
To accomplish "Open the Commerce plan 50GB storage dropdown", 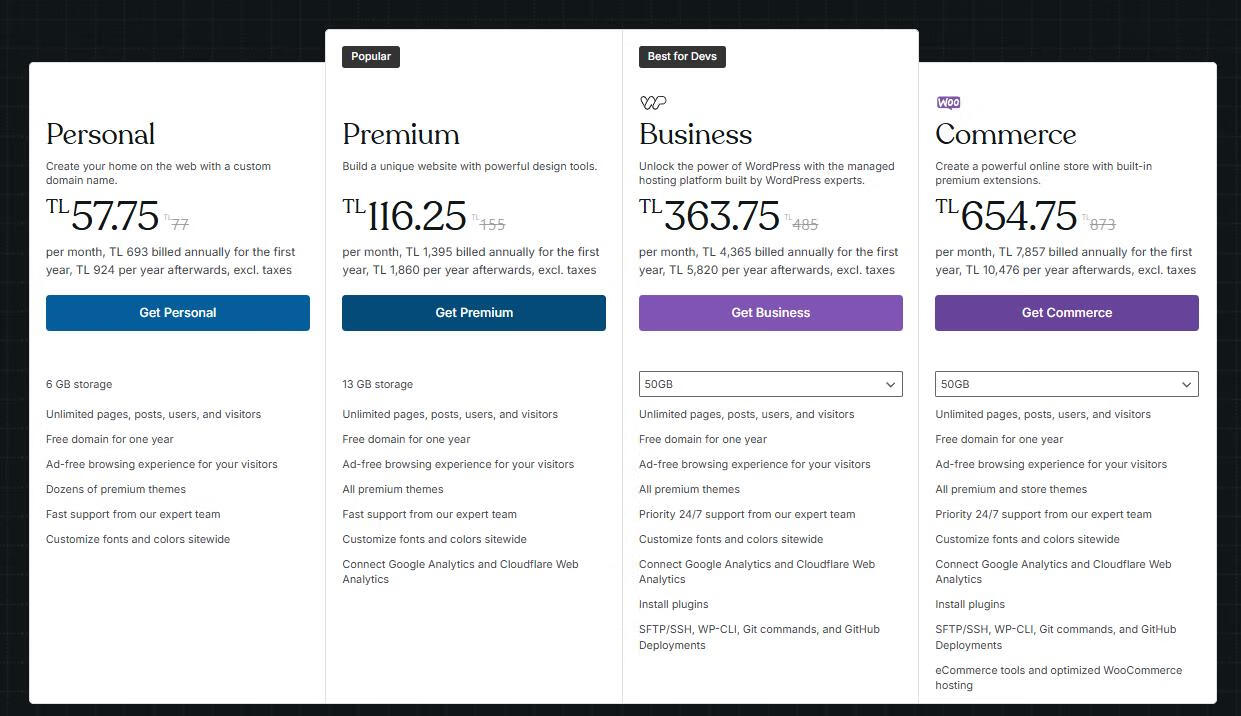I will click(1056, 384).
